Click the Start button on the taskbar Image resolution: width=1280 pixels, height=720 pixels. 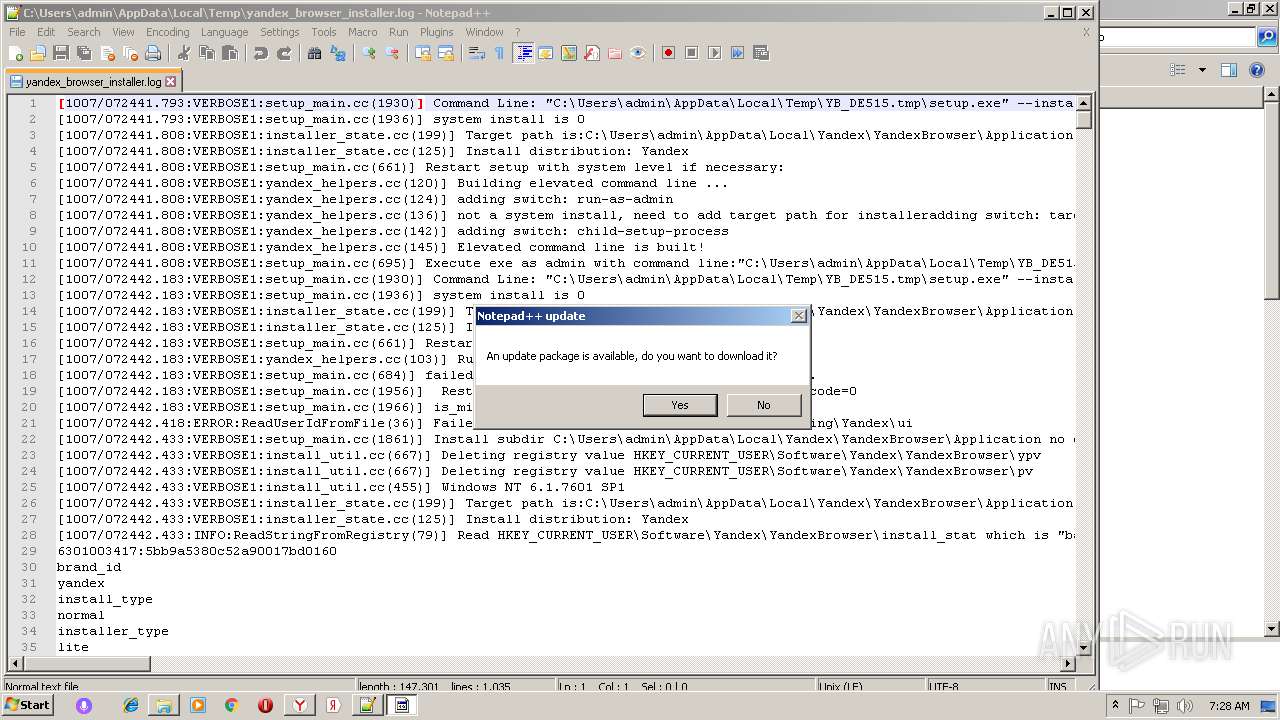point(27,705)
